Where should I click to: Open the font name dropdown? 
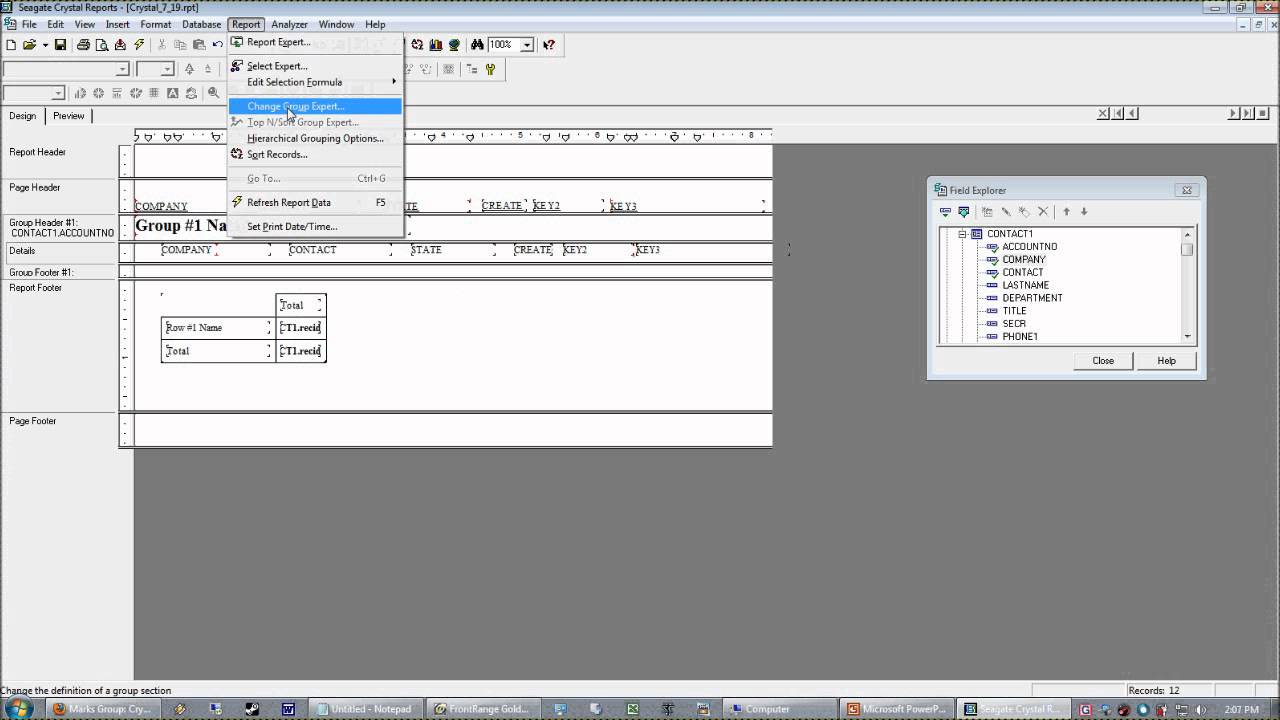click(x=123, y=69)
